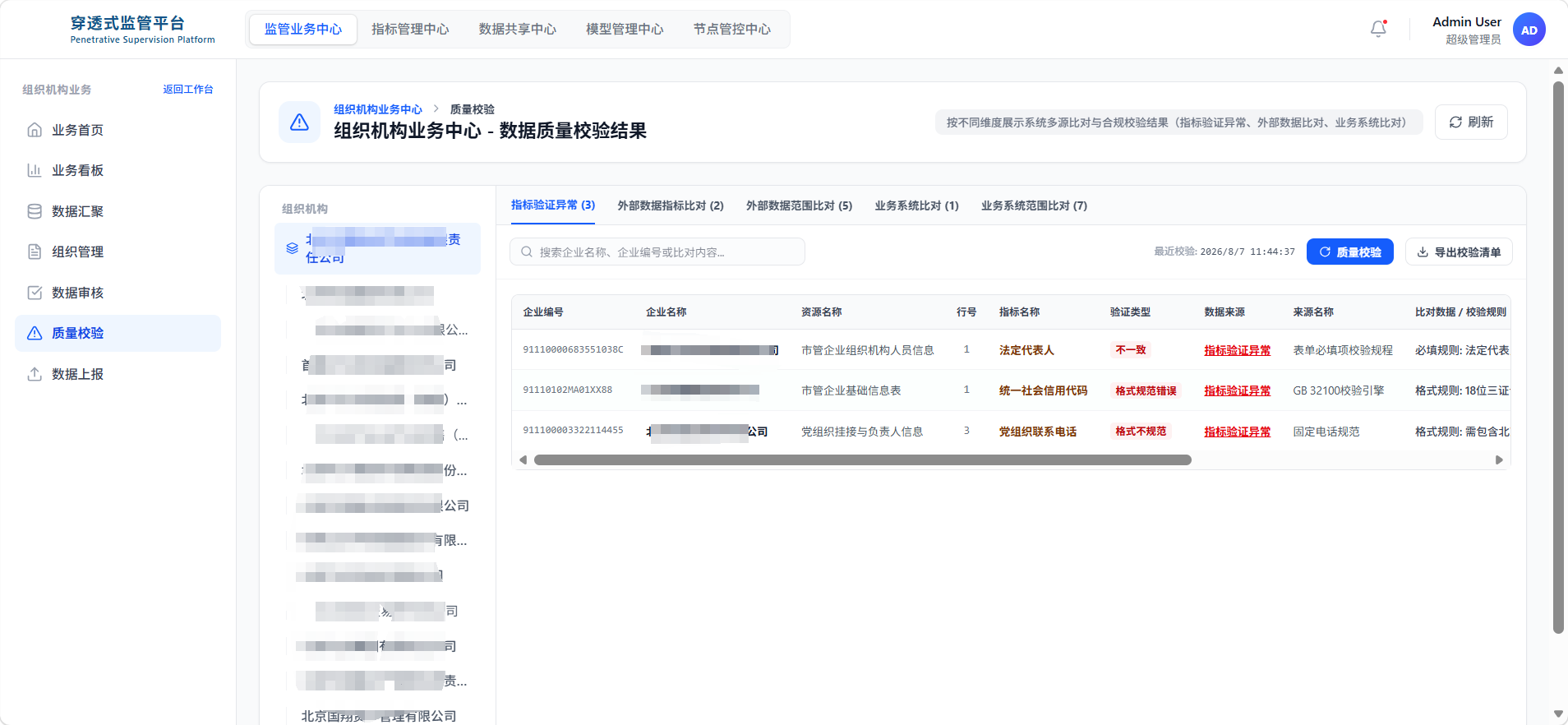Open 业务看板 chart menu item

(x=118, y=170)
